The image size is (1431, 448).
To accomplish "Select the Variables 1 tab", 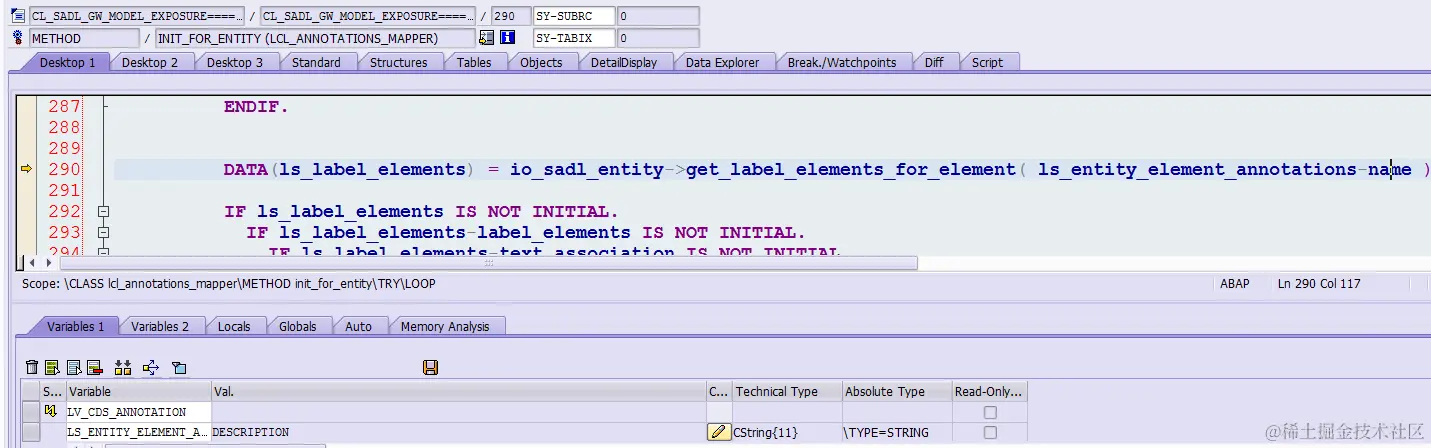I will click(x=76, y=326).
